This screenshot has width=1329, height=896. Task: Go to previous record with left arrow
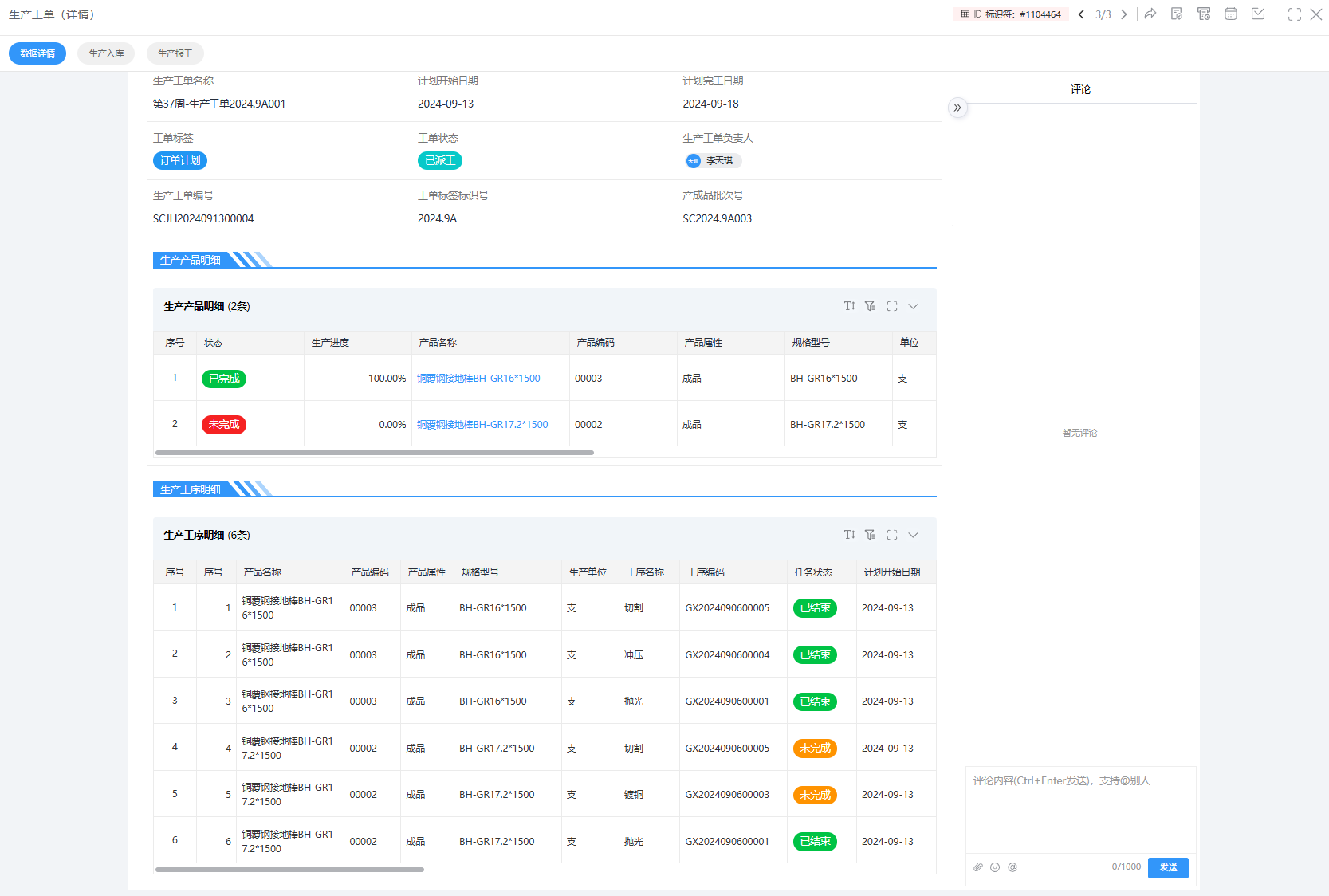click(x=1081, y=14)
